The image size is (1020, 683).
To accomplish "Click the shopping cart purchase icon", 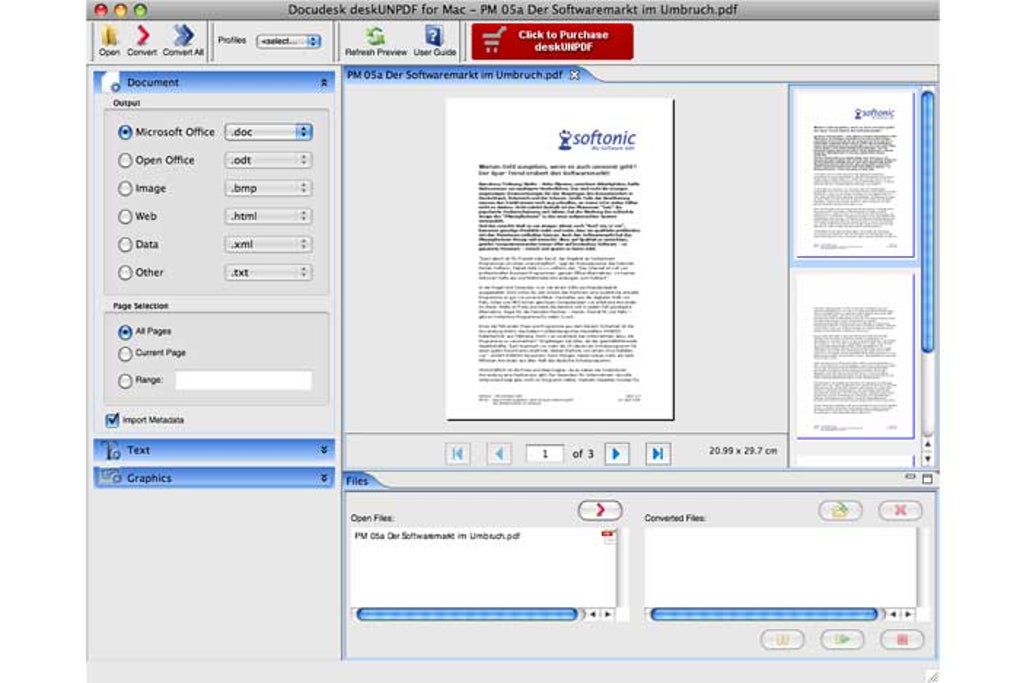I will [493, 41].
